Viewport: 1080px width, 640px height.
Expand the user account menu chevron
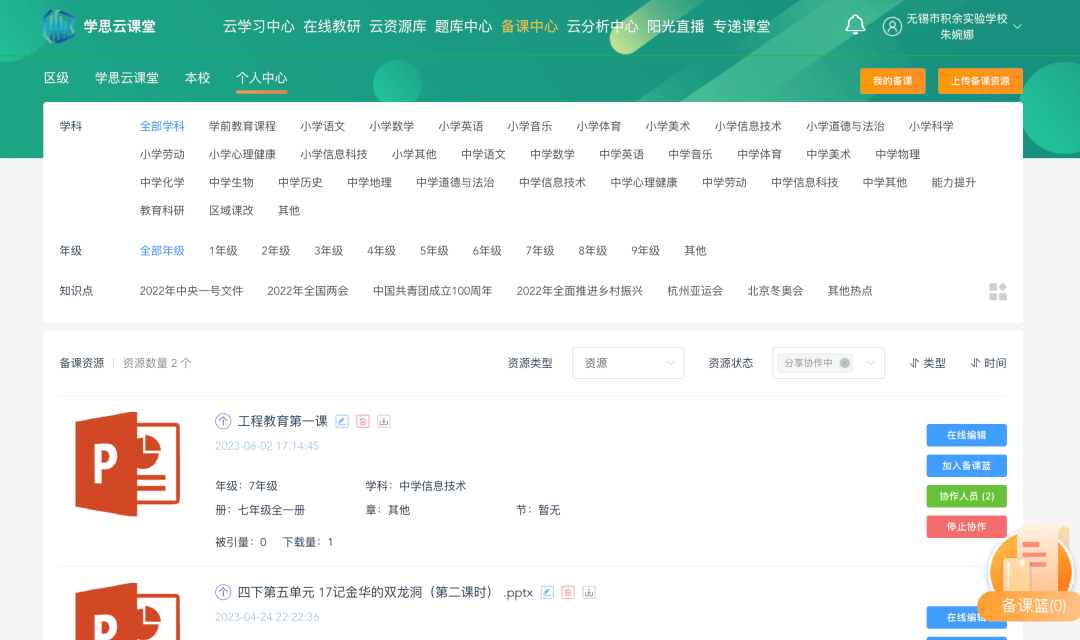(1017, 27)
